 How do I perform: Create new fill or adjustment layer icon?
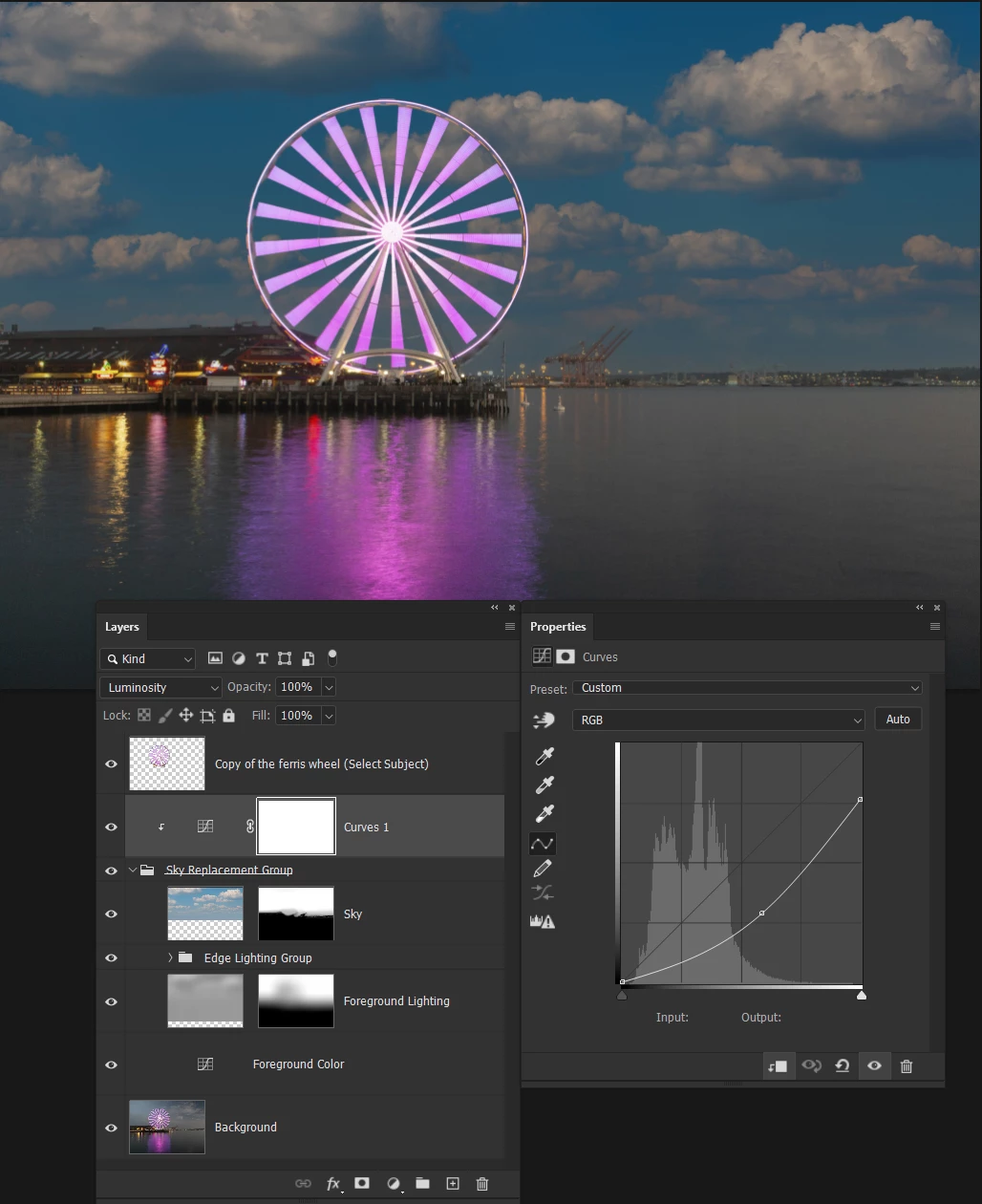tap(393, 1184)
